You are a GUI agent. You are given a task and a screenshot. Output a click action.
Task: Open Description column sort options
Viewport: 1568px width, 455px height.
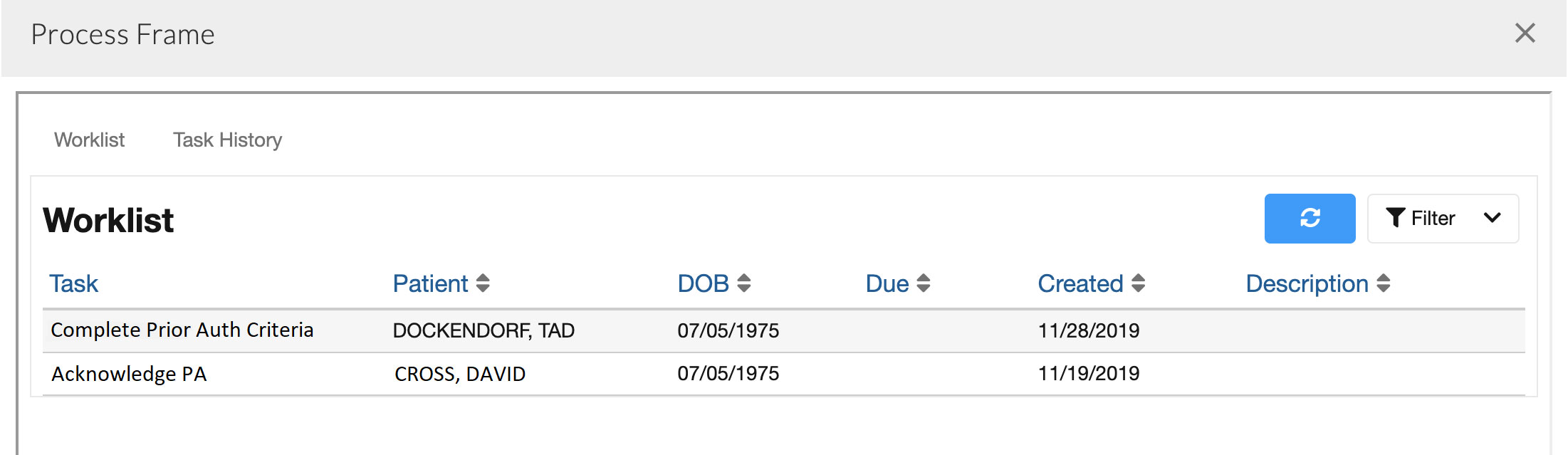tap(1382, 283)
